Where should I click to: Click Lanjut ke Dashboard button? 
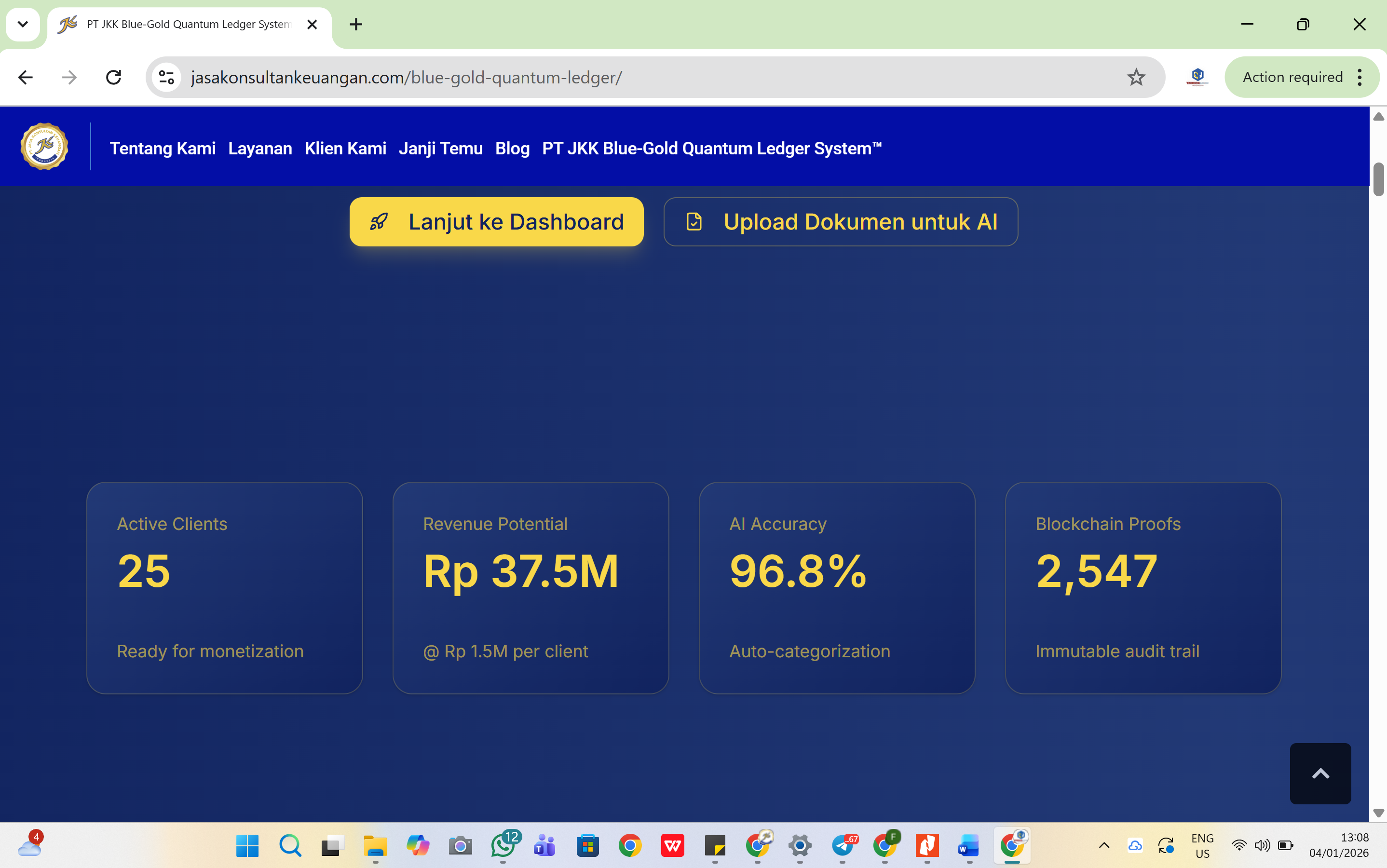(x=497, y=222)
